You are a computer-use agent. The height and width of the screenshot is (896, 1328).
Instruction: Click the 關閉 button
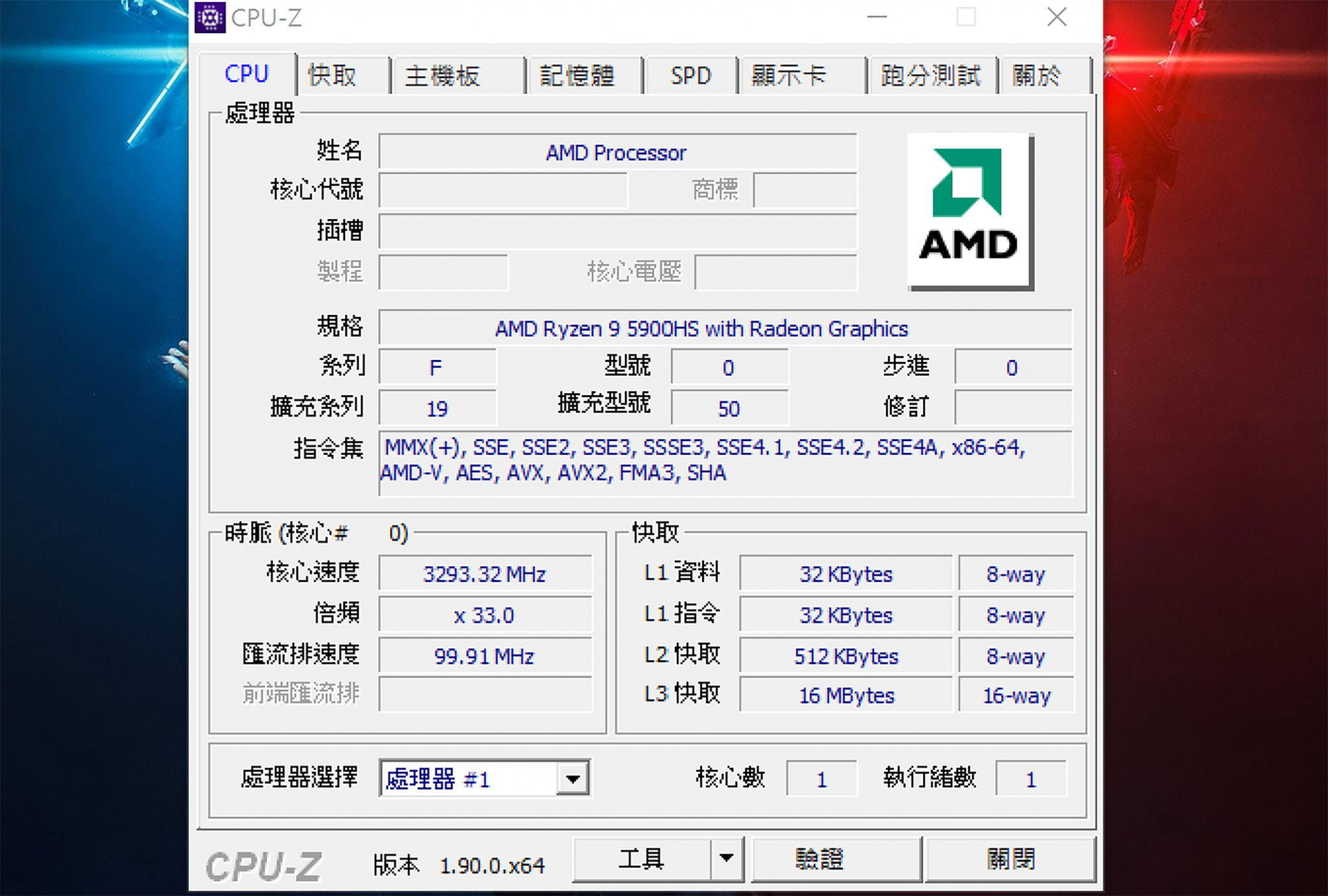1010,859
